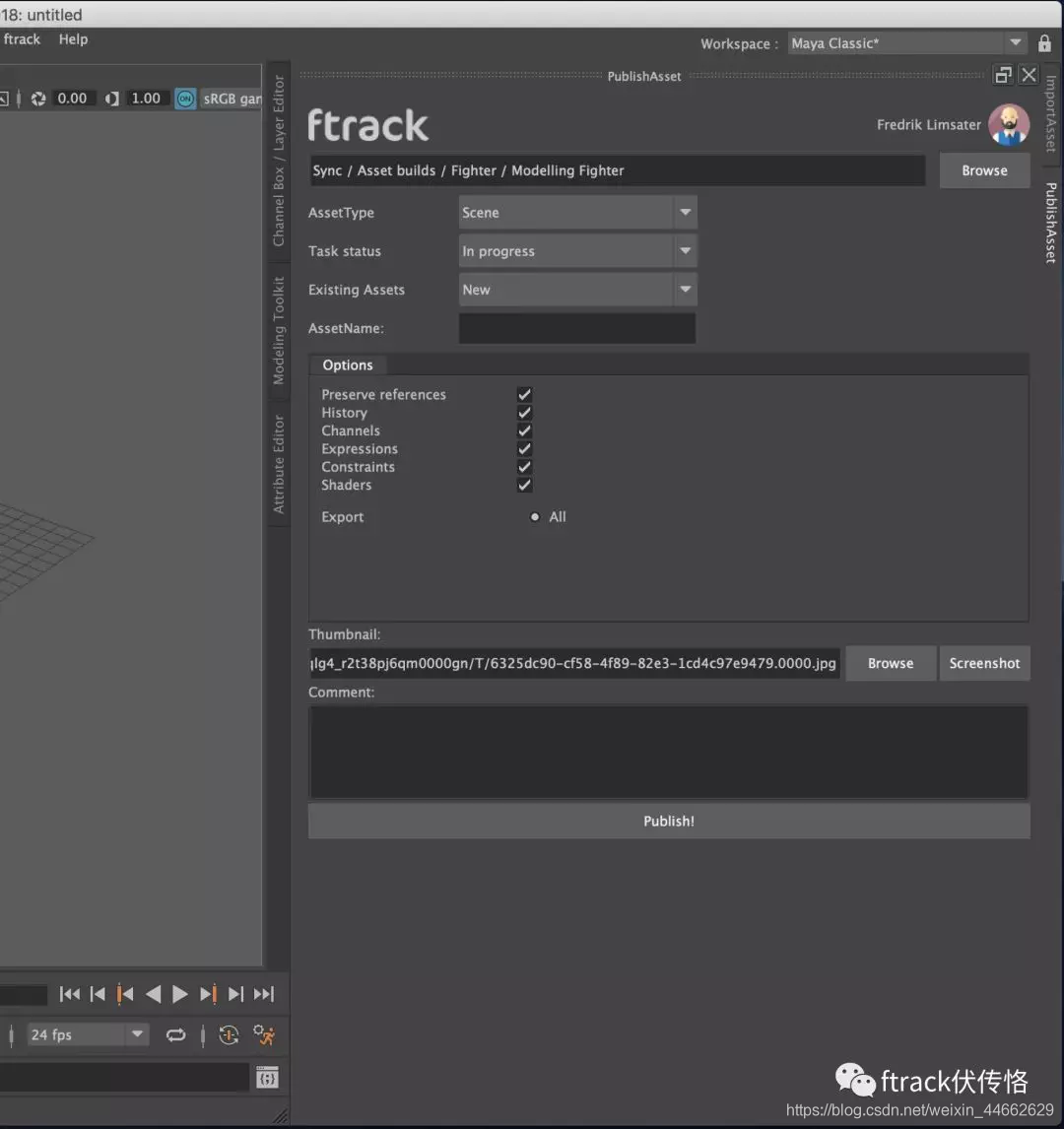Switch to Modeling Toolkit tab
The height and width of the screenshot is (1129, 1064).
279,330
